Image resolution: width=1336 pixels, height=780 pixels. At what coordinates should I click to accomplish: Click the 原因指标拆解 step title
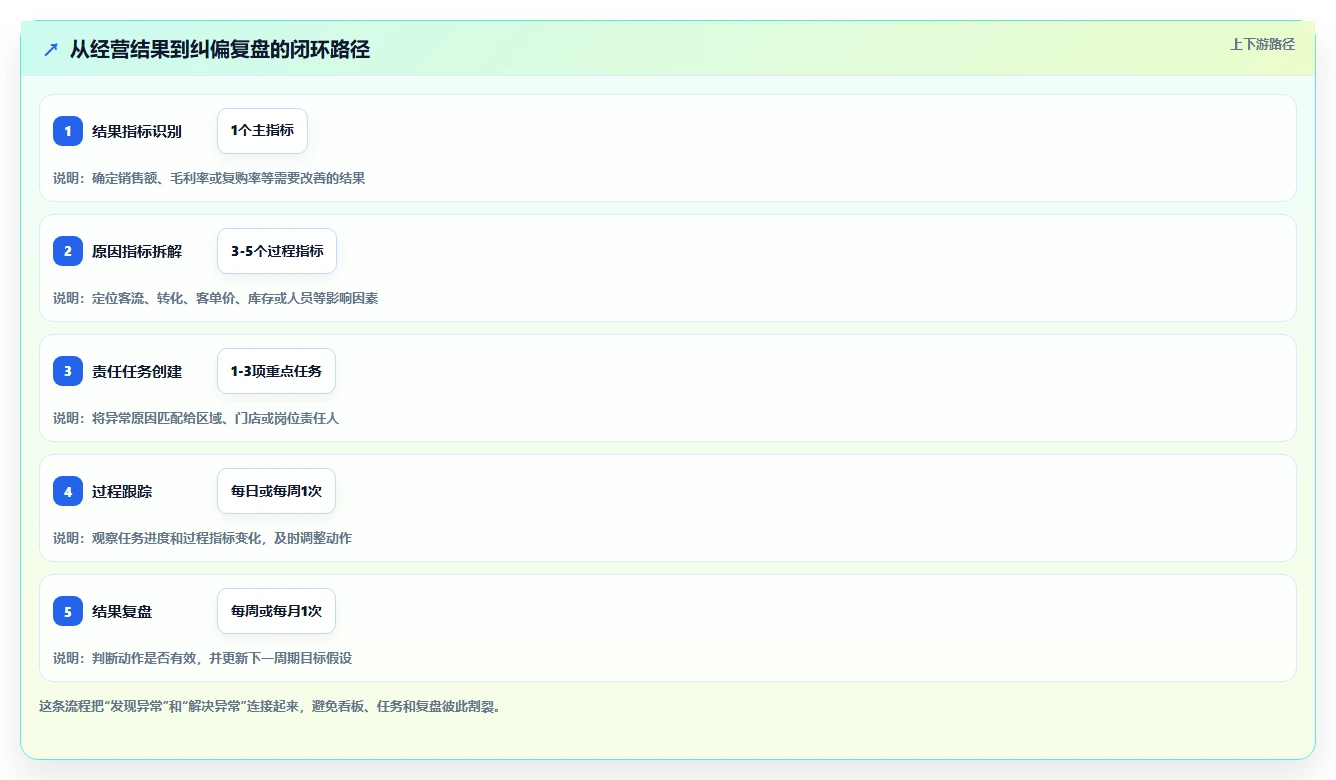pos(137,251)
